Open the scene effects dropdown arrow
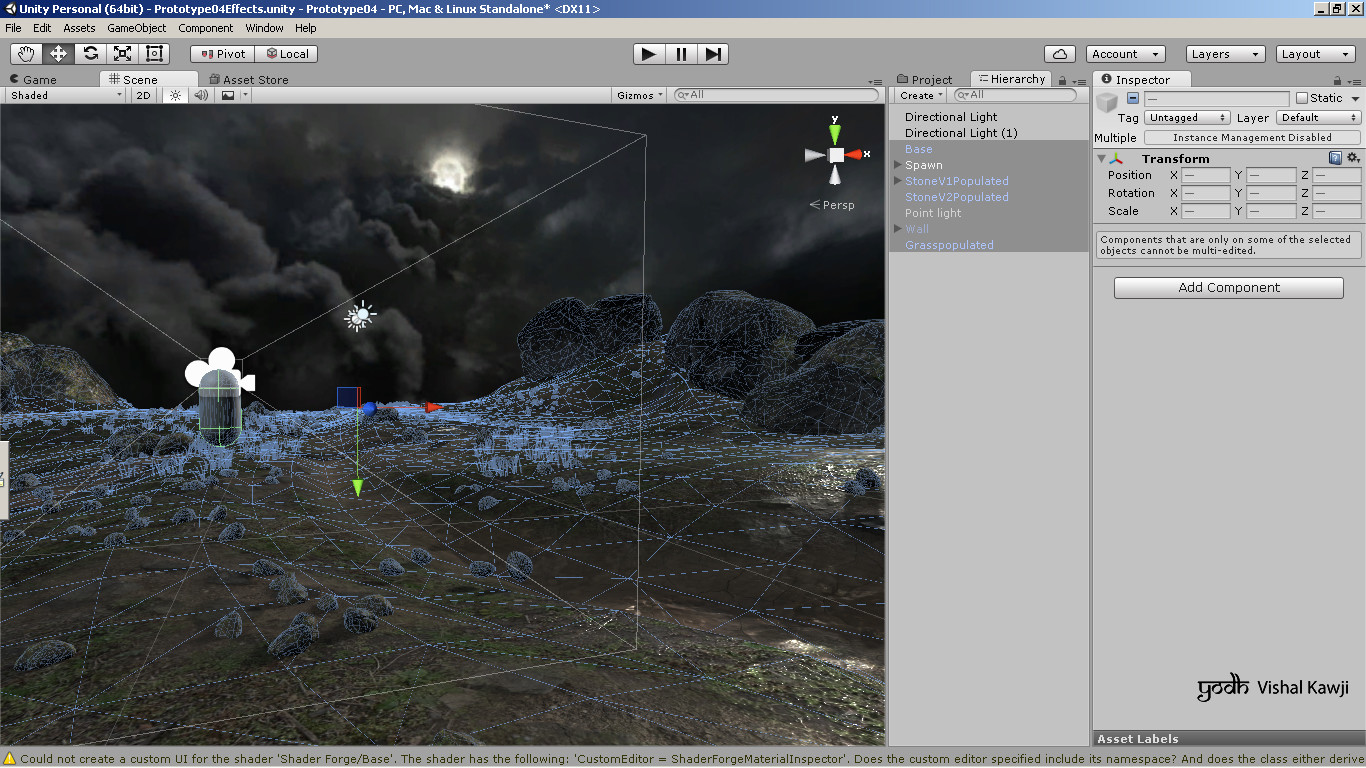Viewport: 1366px width, 768px height. pos(245,95)
